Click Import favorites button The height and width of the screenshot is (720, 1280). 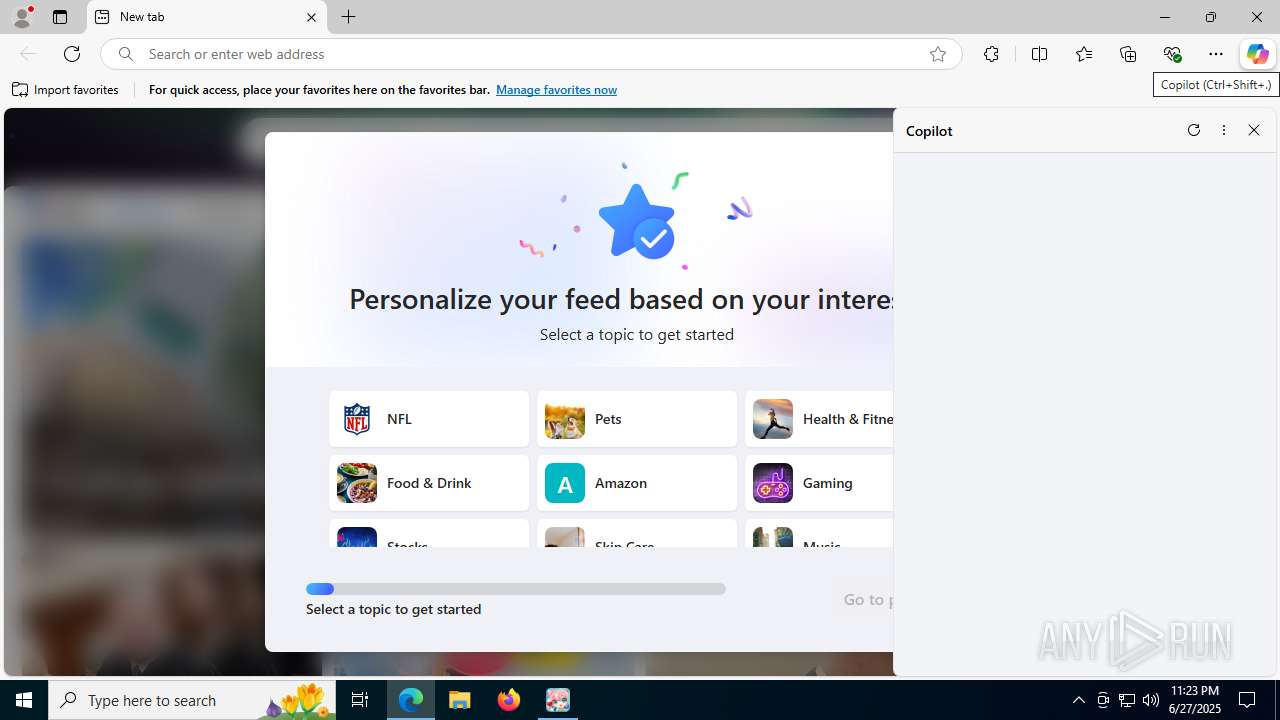coord(66,90)
